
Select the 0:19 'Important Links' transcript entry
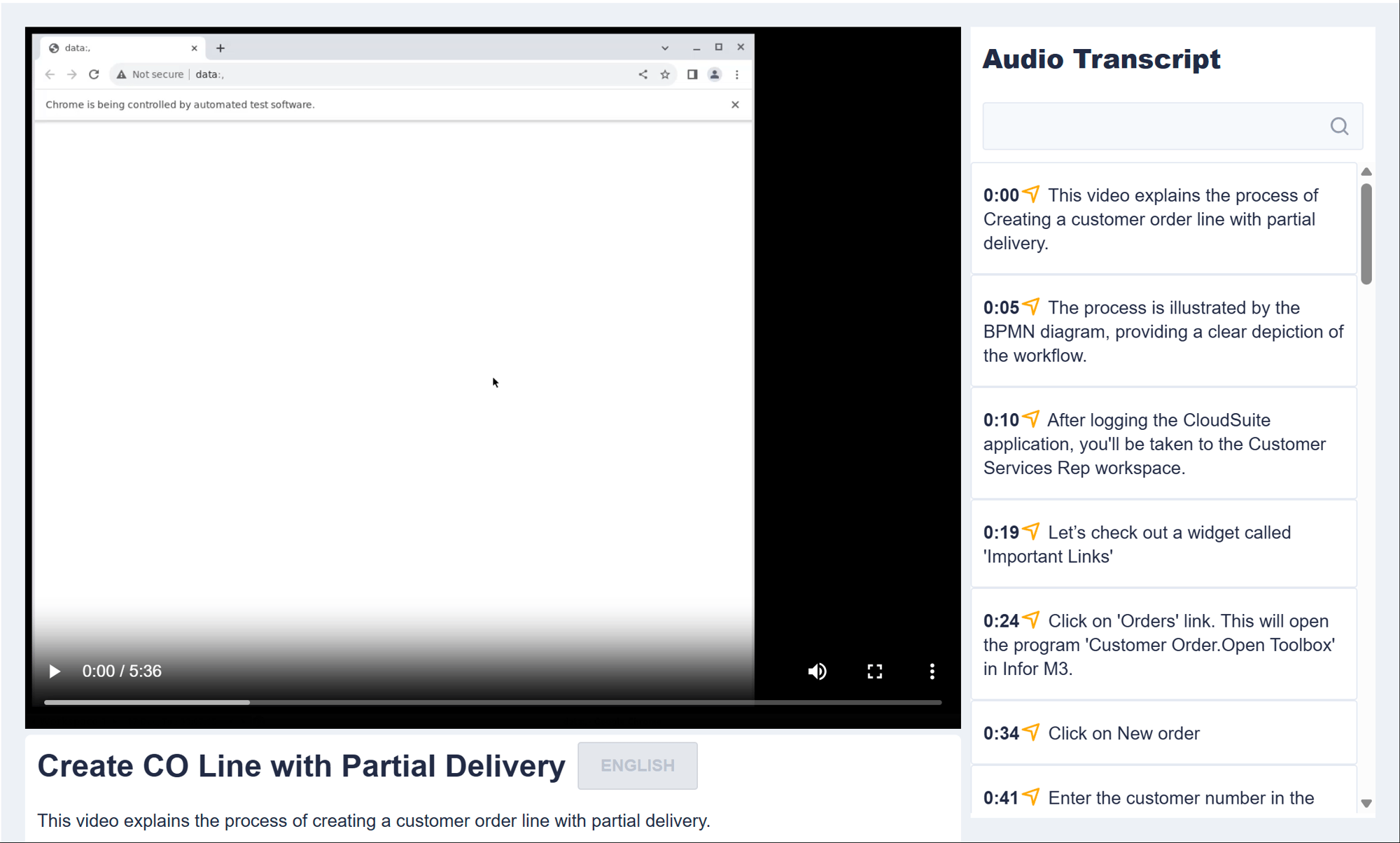[1163, 545]
